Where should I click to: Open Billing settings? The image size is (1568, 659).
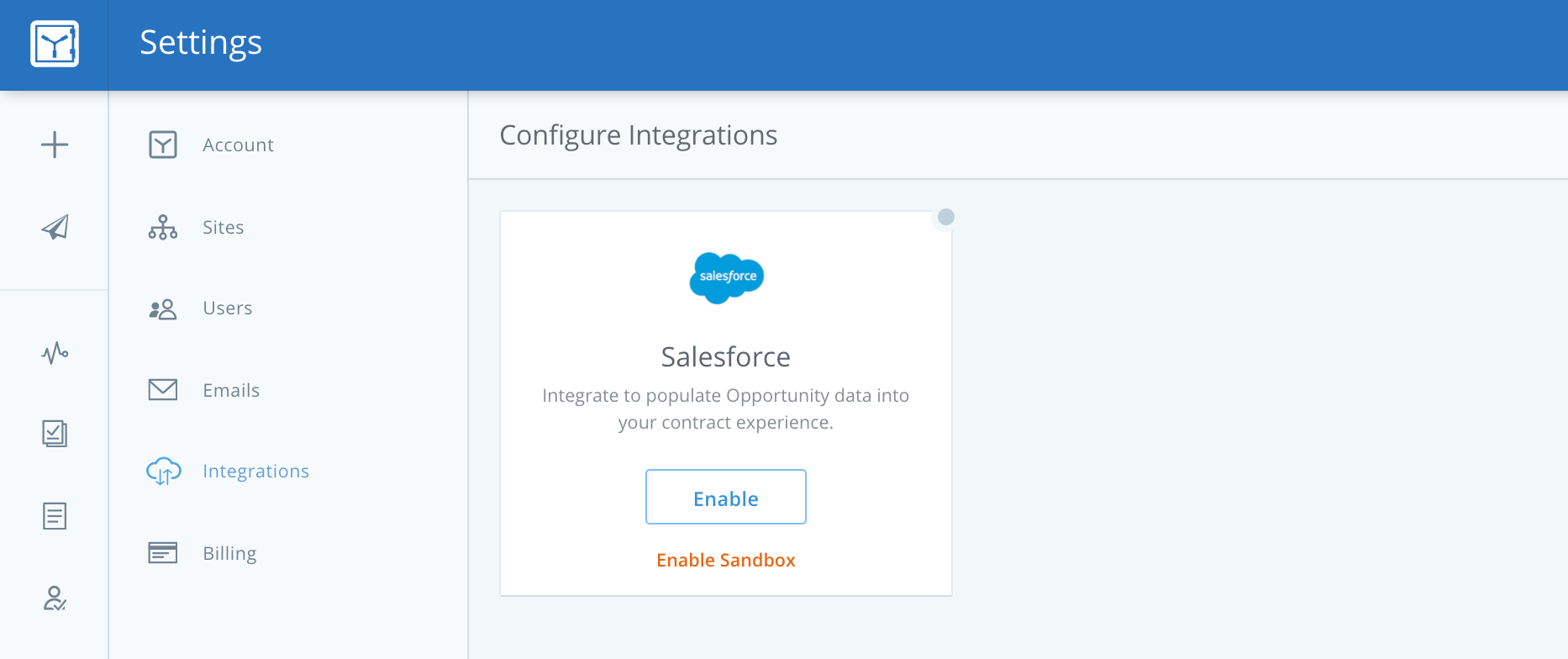pos(229,554)
